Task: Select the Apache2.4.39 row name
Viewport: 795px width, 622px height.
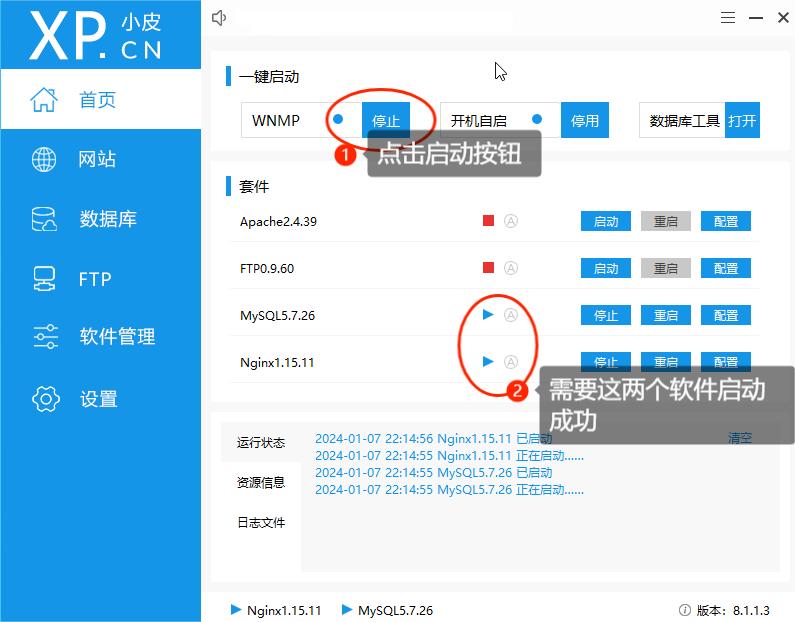Action: tap(278, 222)
